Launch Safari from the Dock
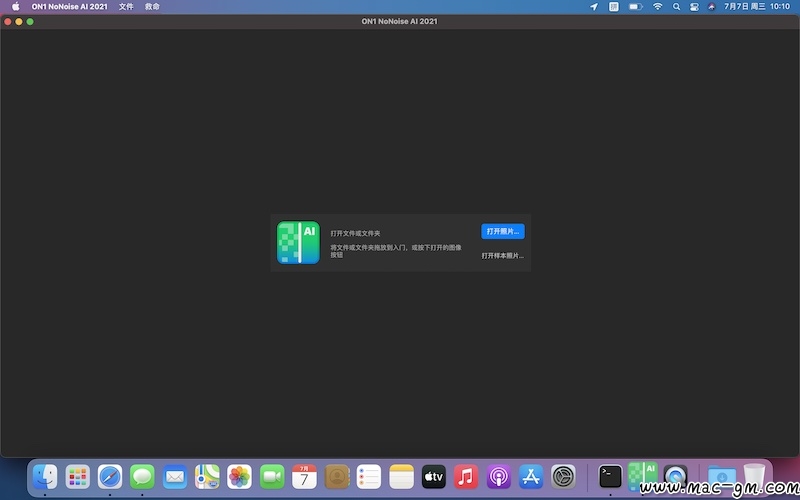The image size is (800, 500). point(110,477)
